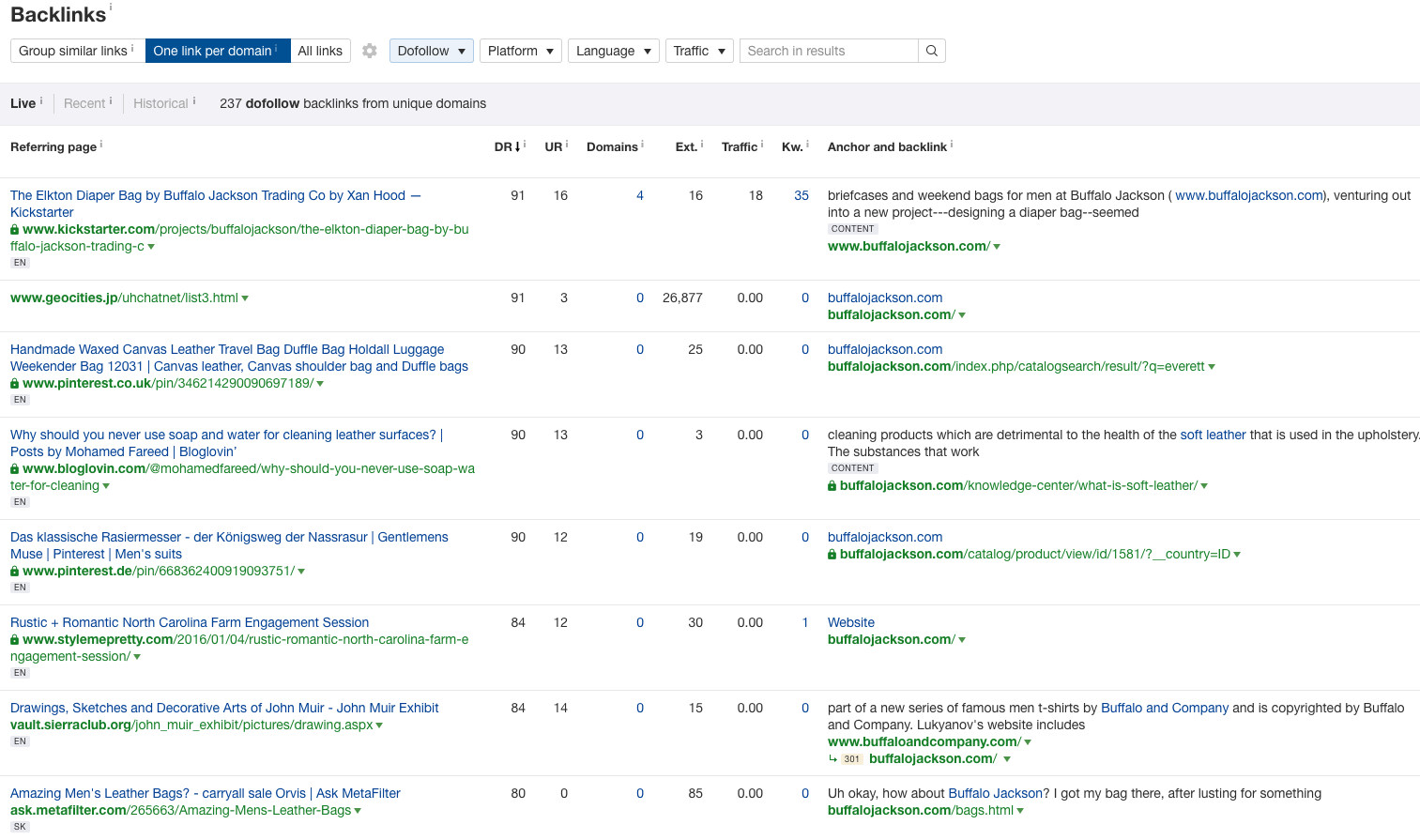Click the info icon next to Backlinks heading
This screenshot has width=1420, height=840.
pyautogui.click(x=111, y=7)
